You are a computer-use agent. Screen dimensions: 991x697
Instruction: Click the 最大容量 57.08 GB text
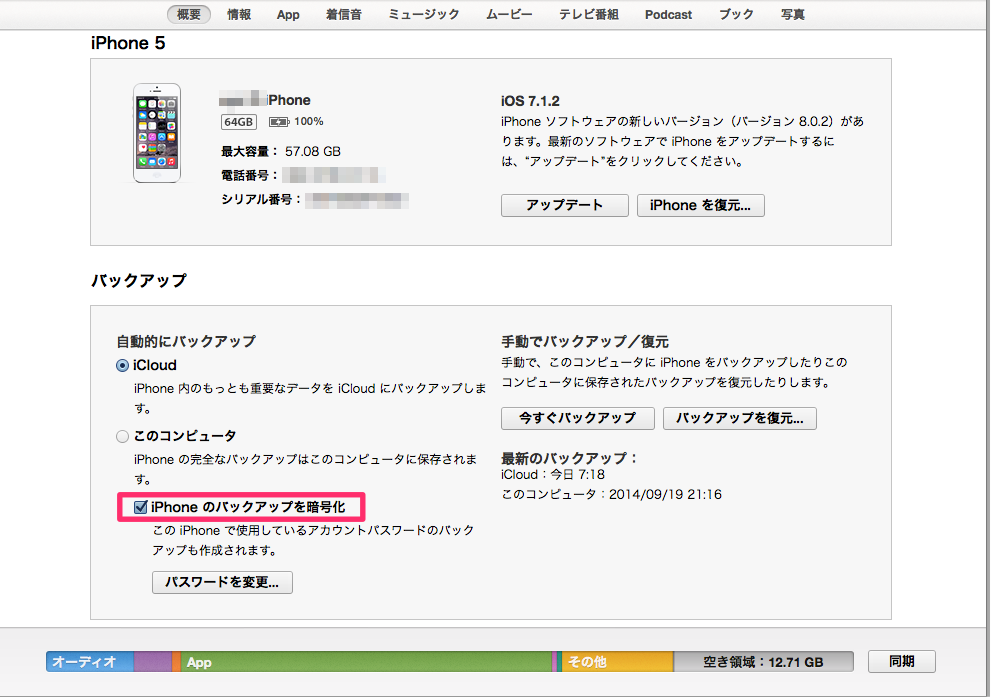281,152
